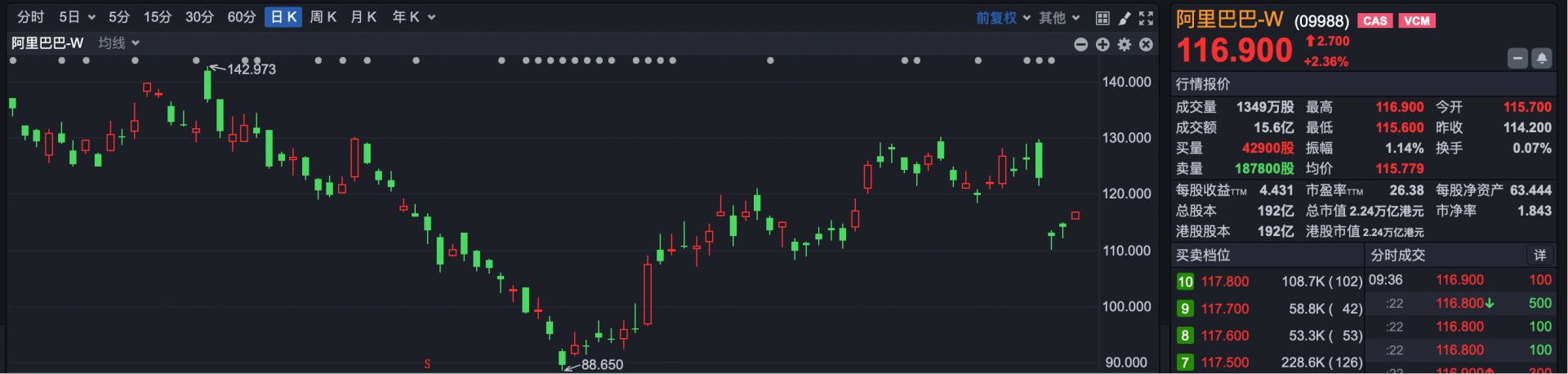Click the 成交额 value 15.6亿
This screenshot has height=374, width=1568.
point(1273,127)
